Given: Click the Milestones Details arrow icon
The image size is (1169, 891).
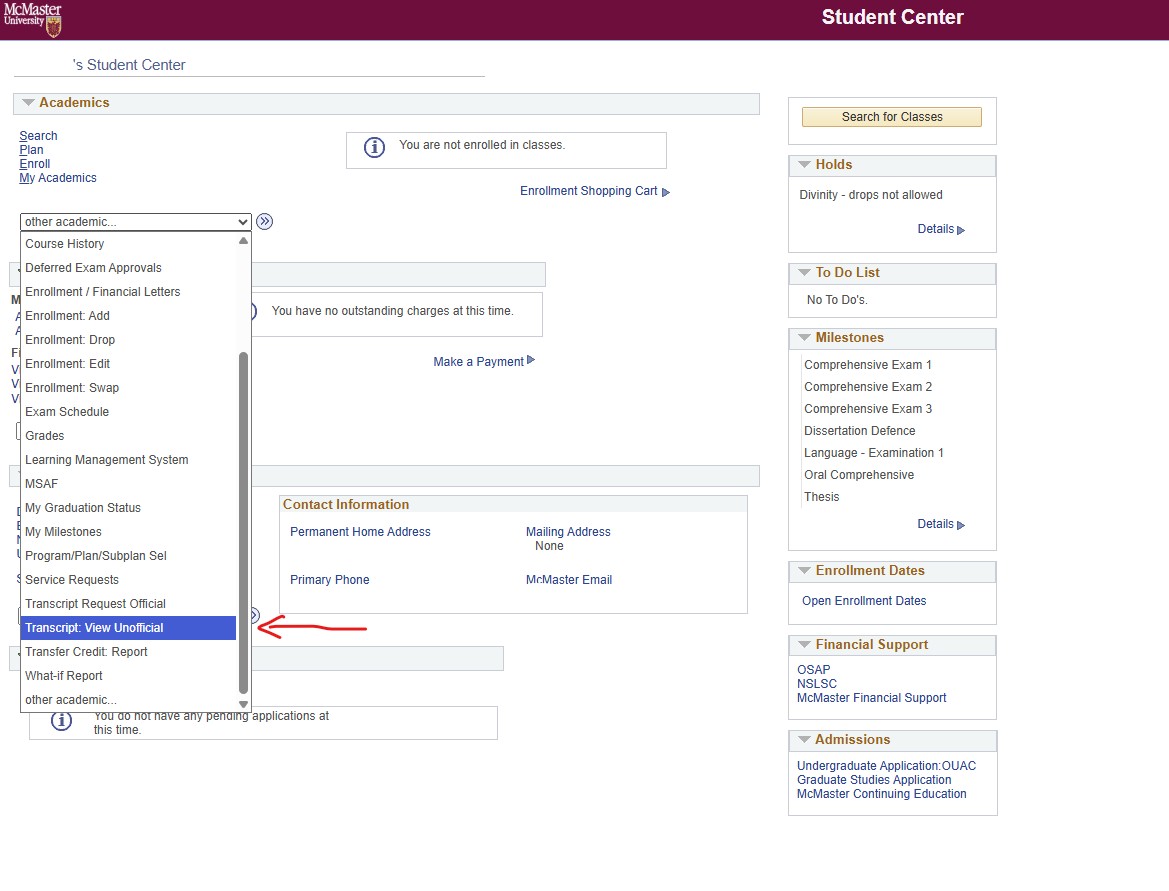Looking at the screenshot, I should coord(961,526).
